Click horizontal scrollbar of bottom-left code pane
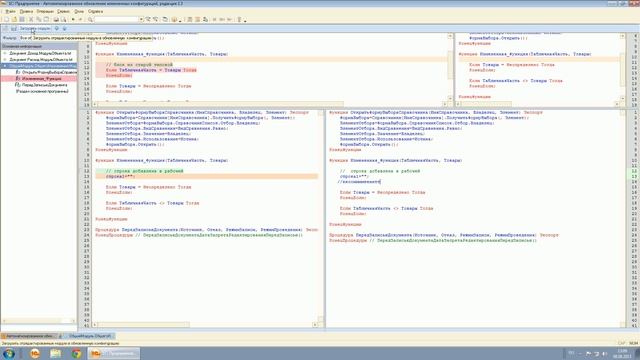Viewport: 640px width, 360px height. 204,325
